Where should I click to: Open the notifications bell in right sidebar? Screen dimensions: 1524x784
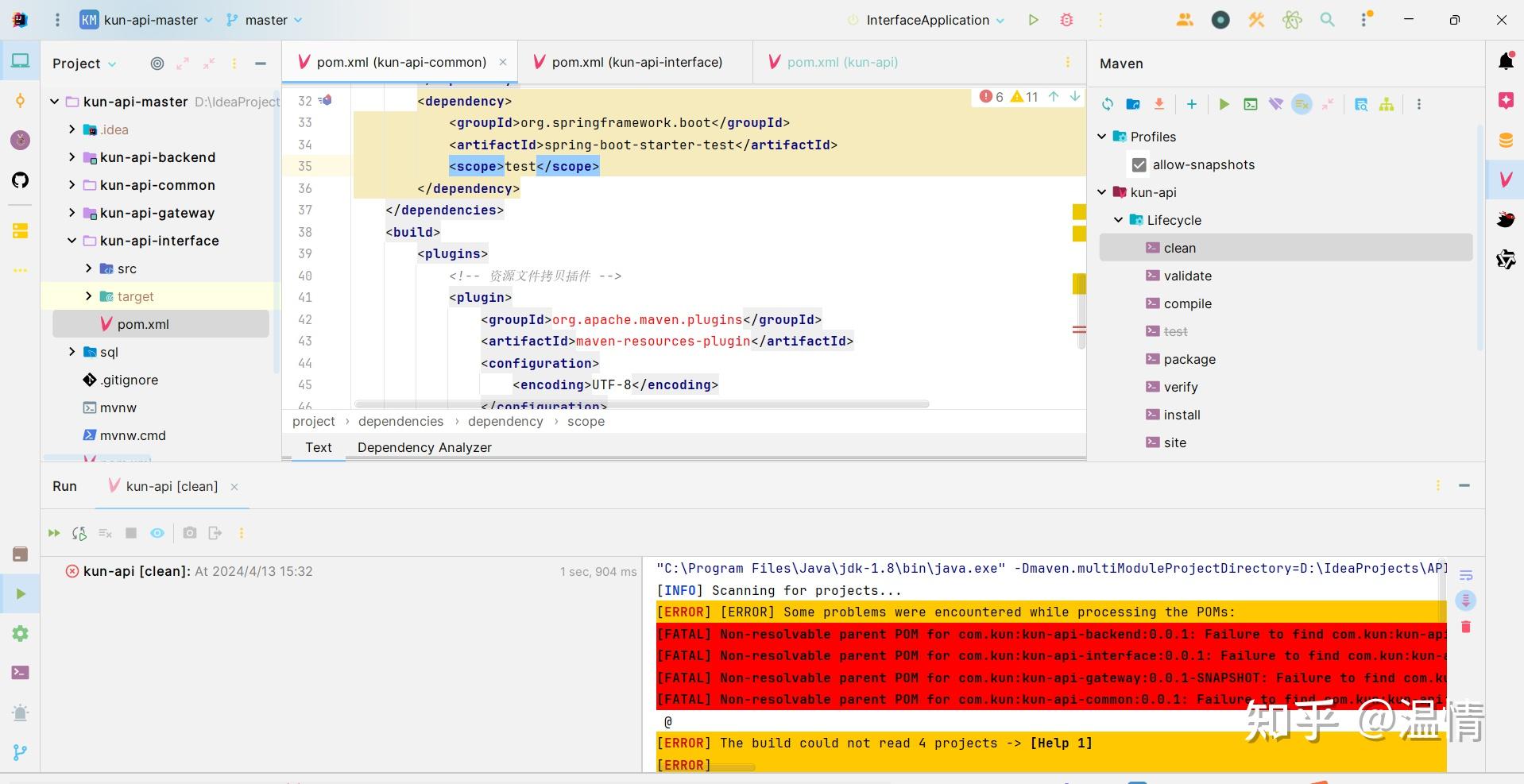[x=1507, y=60]
